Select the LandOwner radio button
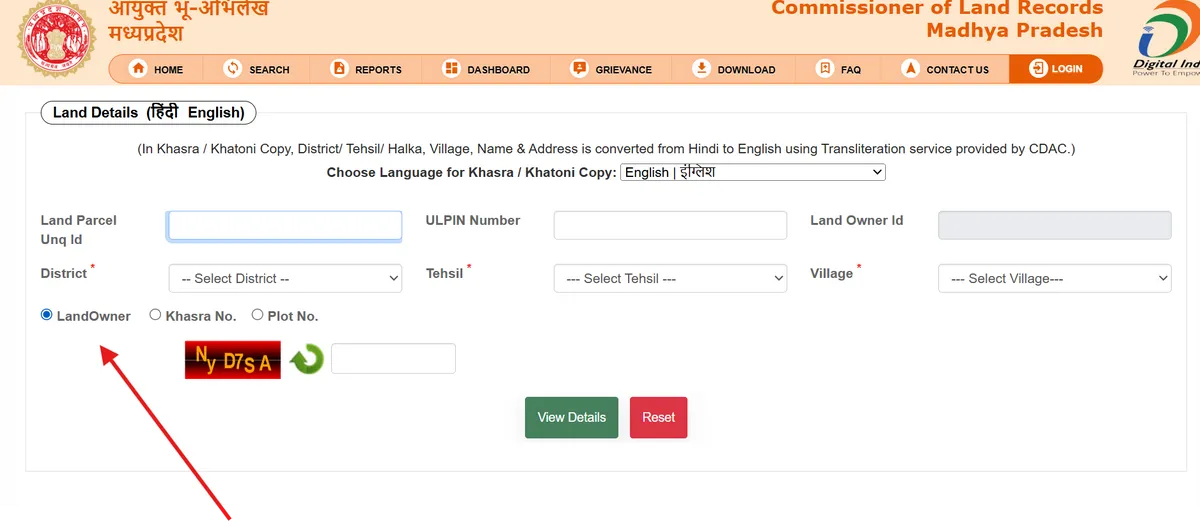Screen dimensions: 1200x521 click(46, 315)
